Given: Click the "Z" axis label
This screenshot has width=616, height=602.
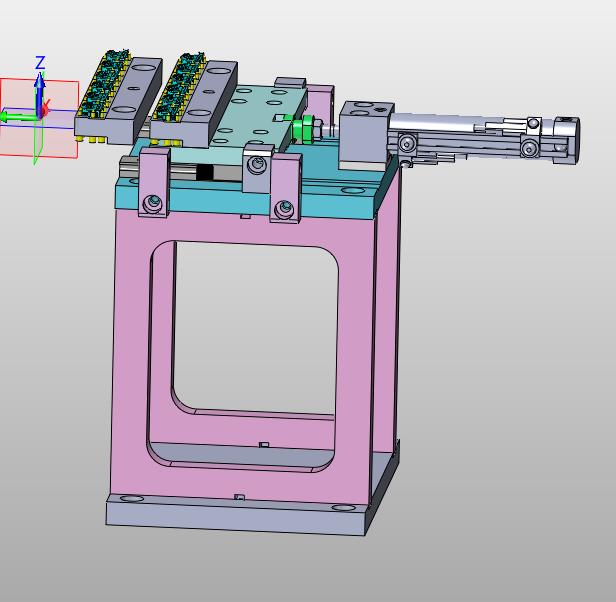Looking at the screenshot, I should tap(40, 63).
